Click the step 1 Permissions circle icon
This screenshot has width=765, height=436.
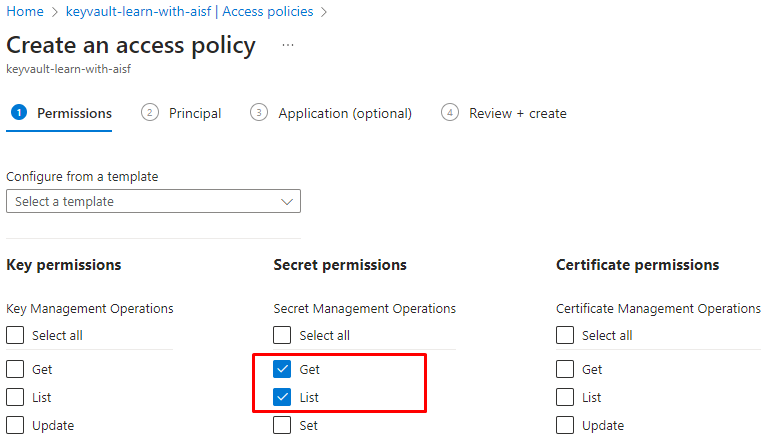(x=18, y=113)
